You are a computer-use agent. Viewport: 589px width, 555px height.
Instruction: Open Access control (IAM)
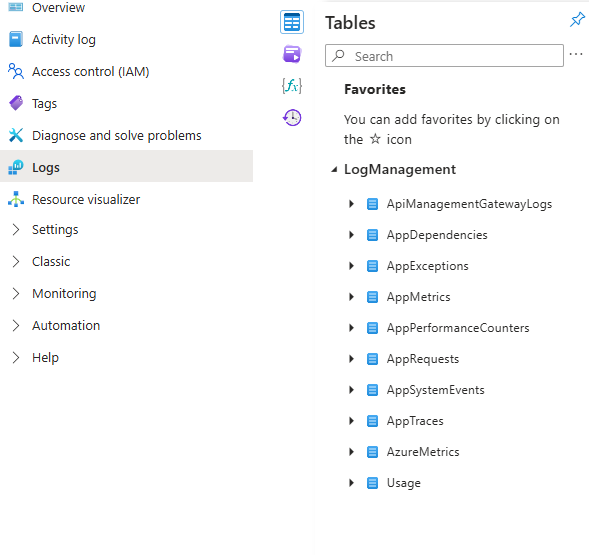click(91, 71)
